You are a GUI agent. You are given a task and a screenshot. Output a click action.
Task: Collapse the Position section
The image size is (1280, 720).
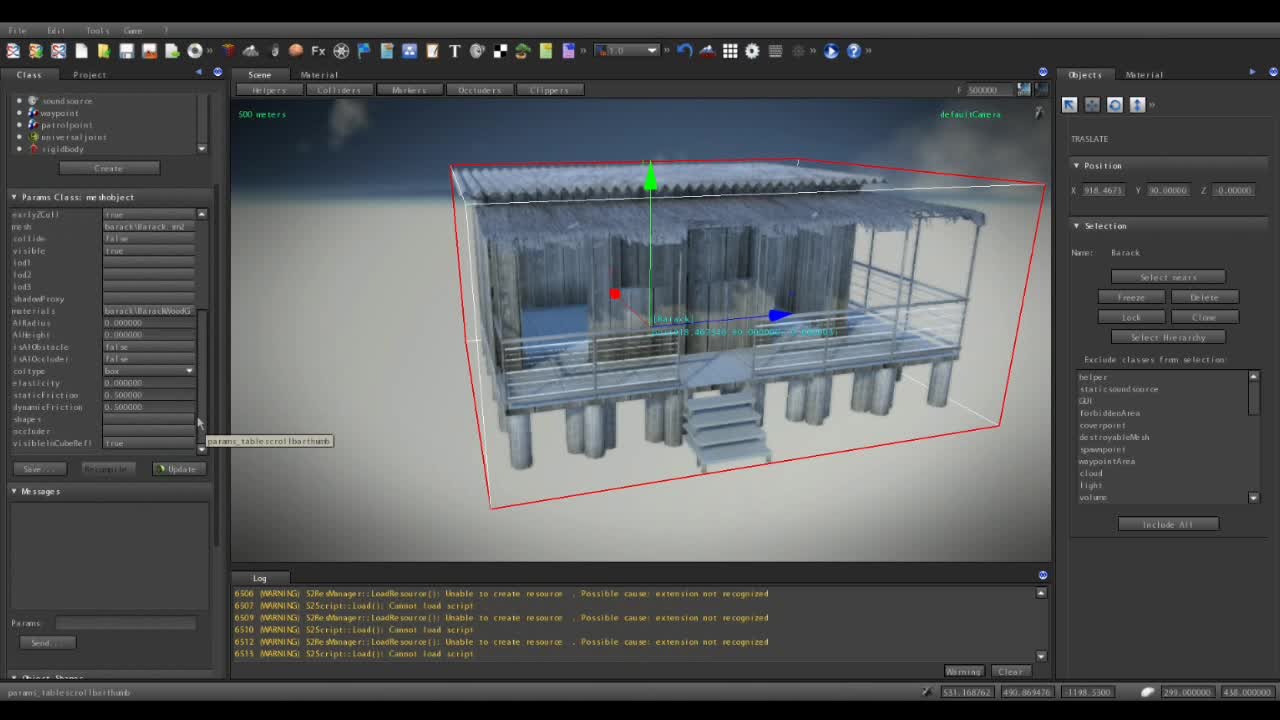click(1076, 165)
